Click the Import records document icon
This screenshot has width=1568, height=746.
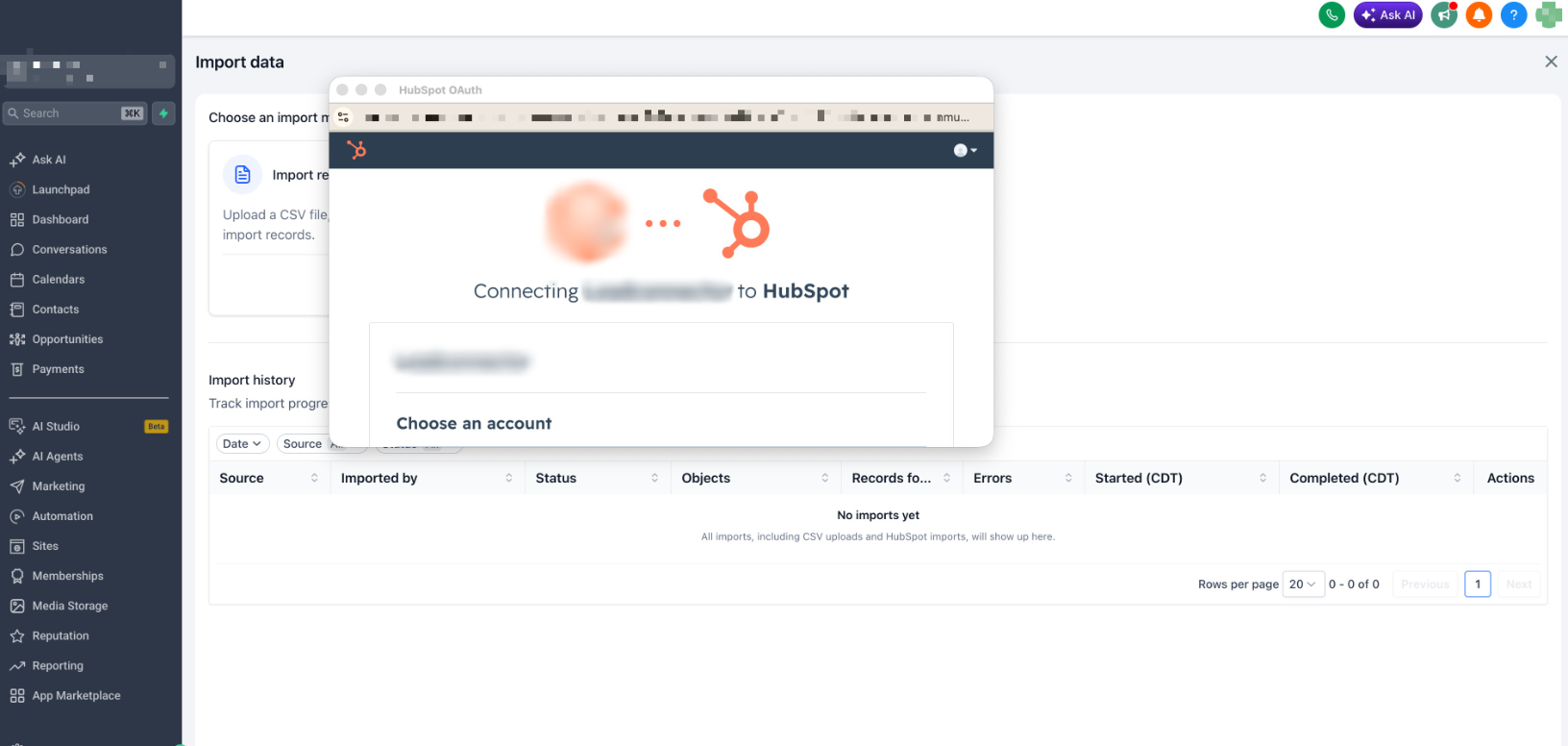(242, 174)
